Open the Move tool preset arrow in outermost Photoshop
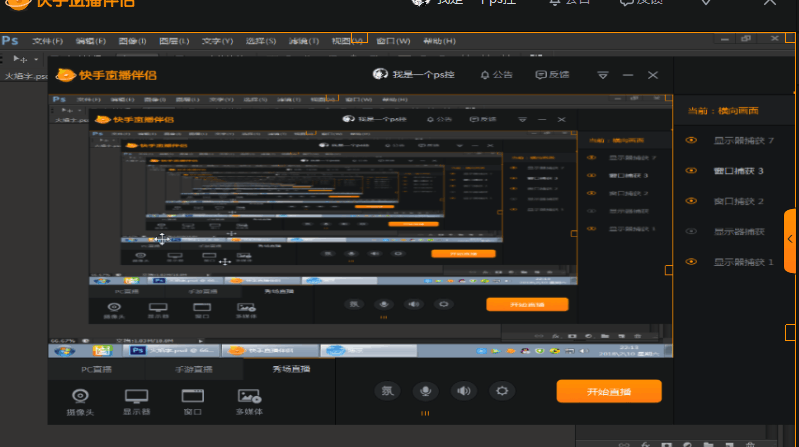 point(36,60)
